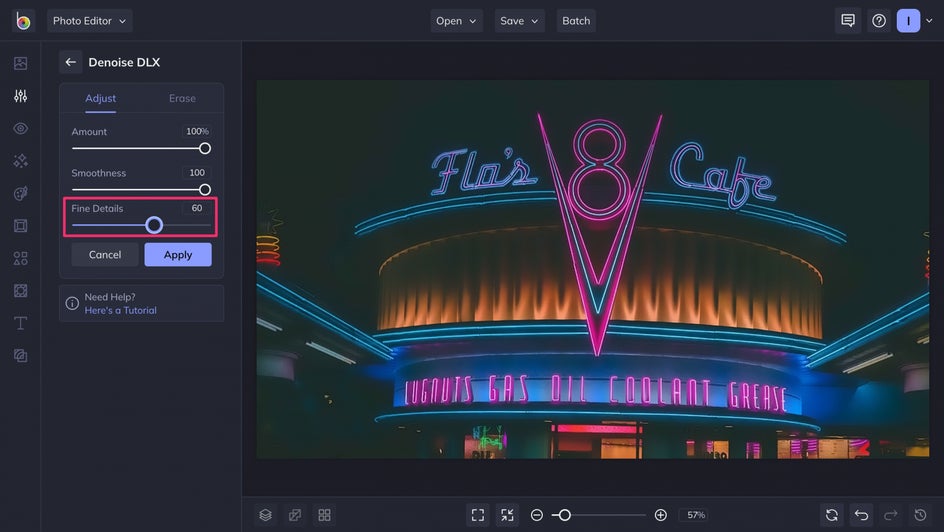Click the fit to screen icon
The image size is (944, 532).
tap(478, 515)
